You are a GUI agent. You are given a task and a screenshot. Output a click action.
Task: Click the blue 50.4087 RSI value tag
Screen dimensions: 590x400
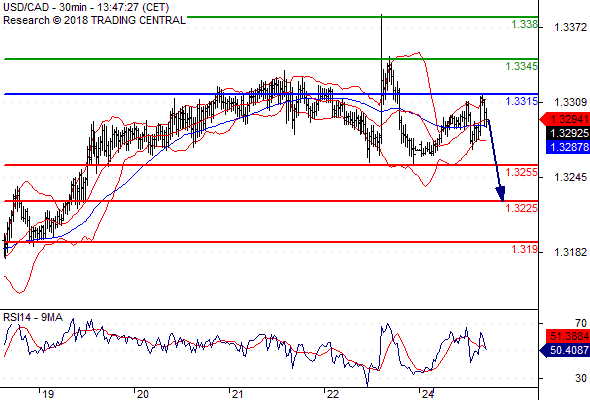point(565,350)
